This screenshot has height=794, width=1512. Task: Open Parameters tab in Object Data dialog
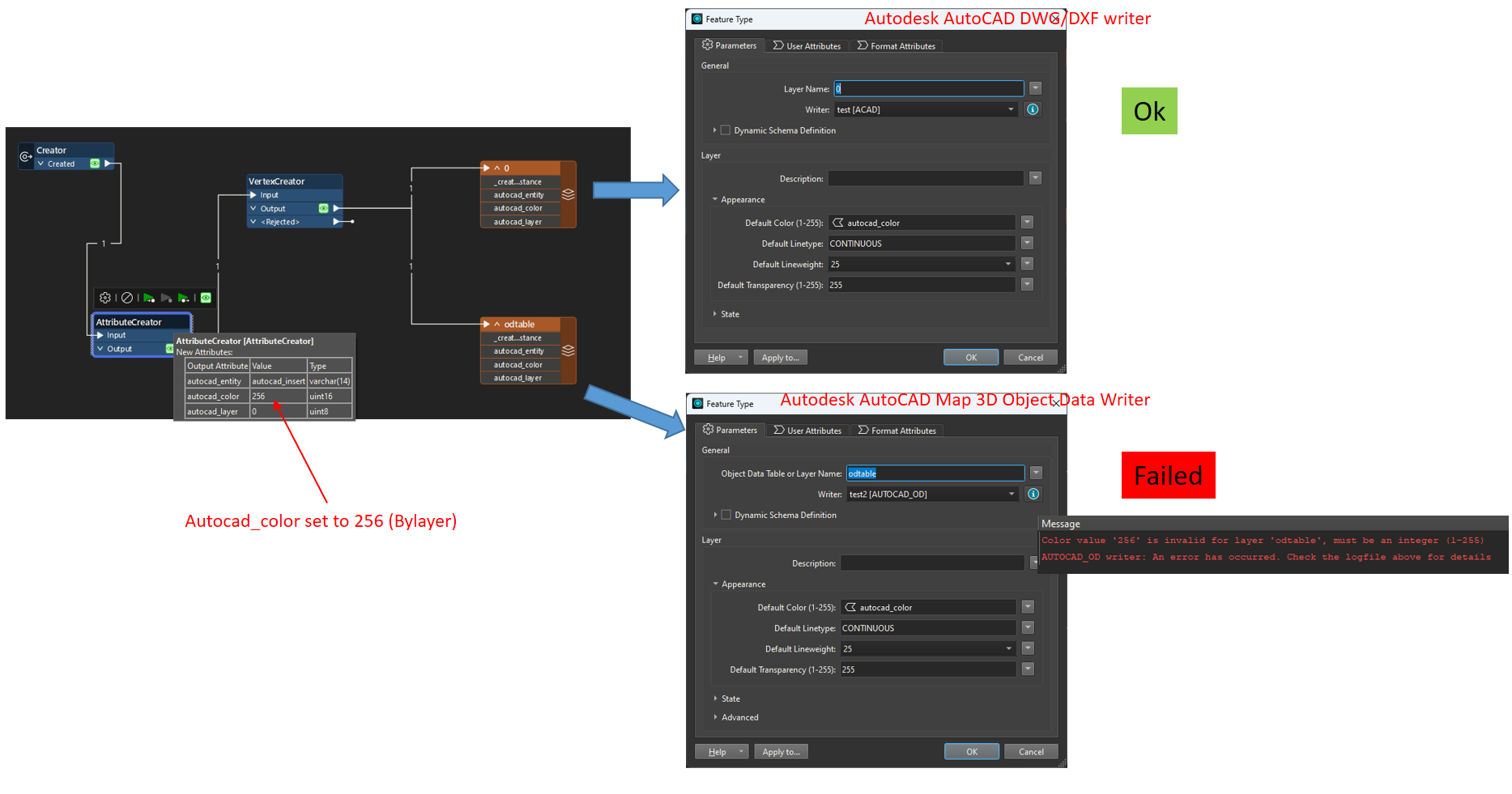tap(730, 430)
